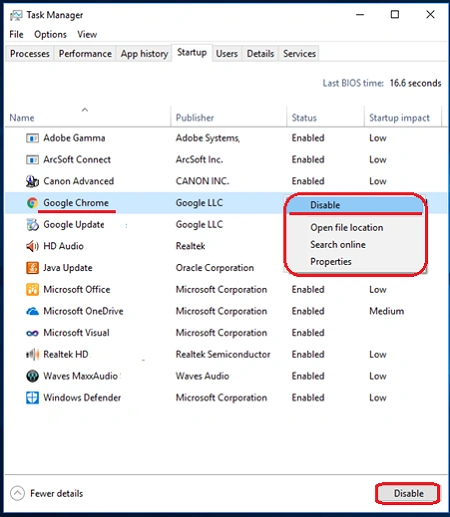Viewport: 450px width, 517px height.
Task: Maximize the Task Manager window
Action: click(395, 14)
